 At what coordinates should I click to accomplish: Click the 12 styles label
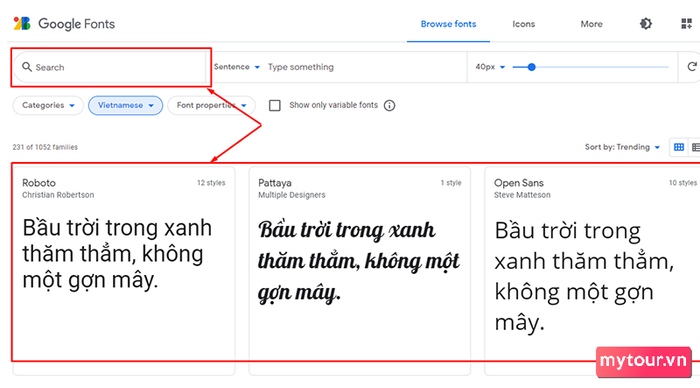[x=211, y=183]
